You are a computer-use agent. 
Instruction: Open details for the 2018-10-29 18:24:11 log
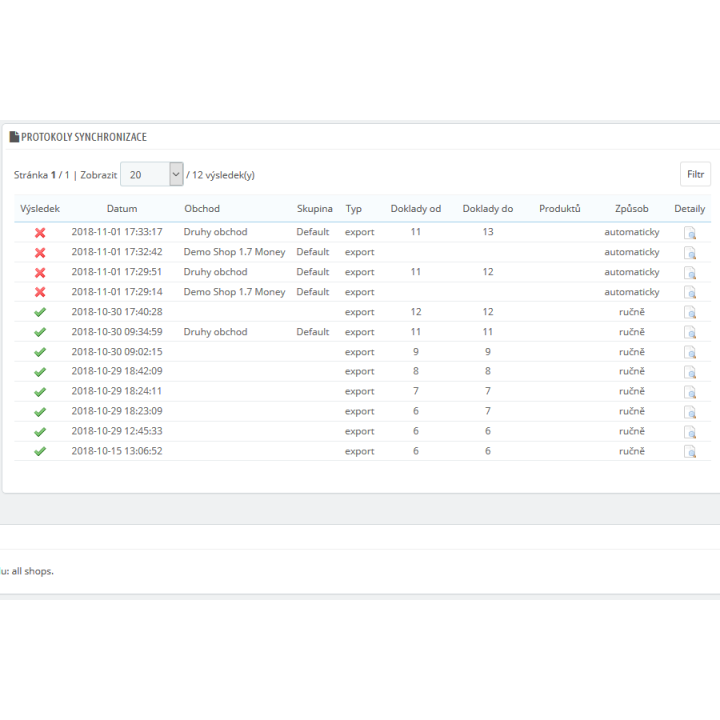[x=690, y=392]
